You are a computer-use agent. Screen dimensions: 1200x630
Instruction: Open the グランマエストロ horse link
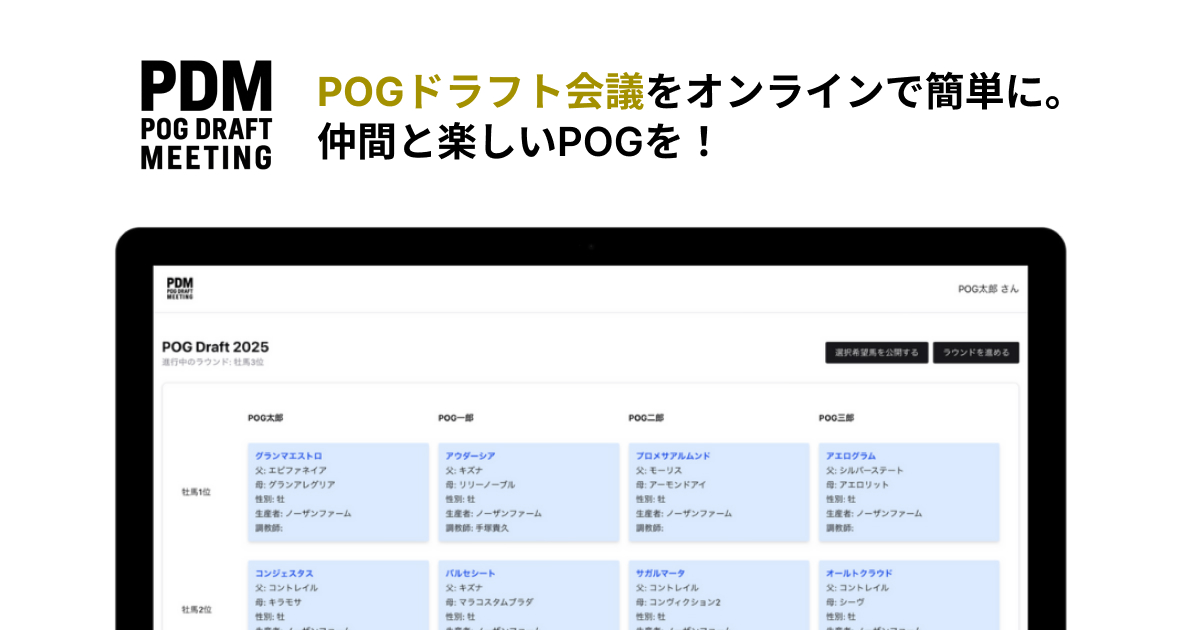(x=290, y=455)
